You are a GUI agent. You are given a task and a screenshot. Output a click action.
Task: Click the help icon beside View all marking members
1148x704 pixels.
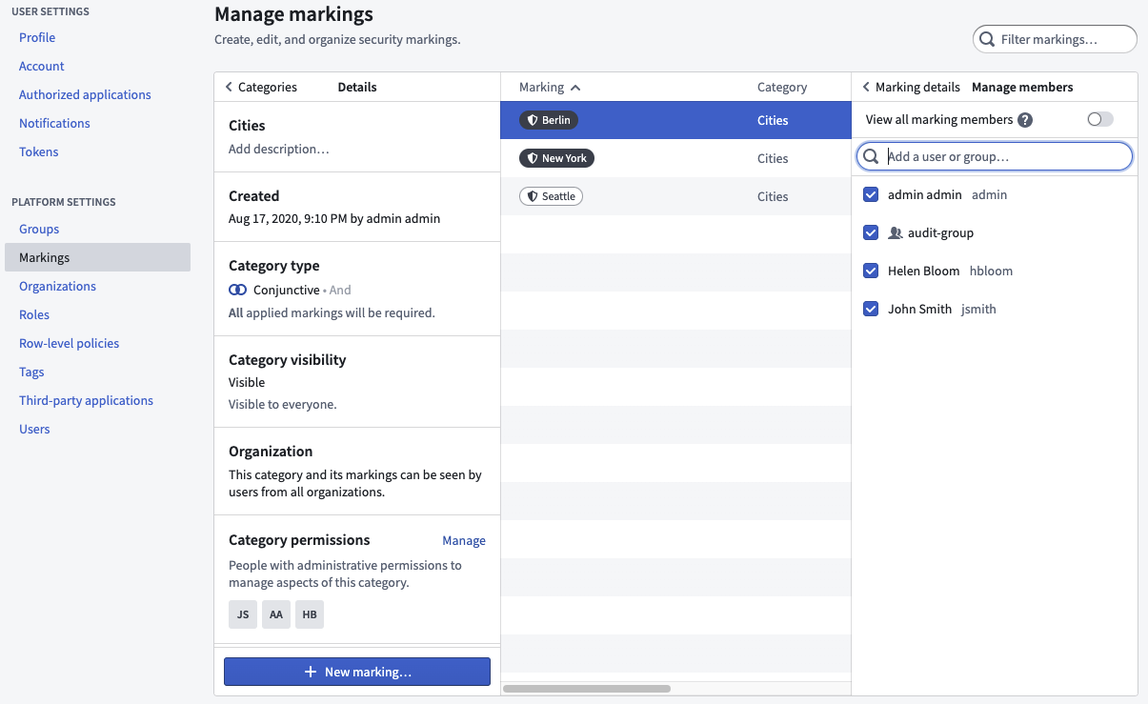(x=1025, y=120)
